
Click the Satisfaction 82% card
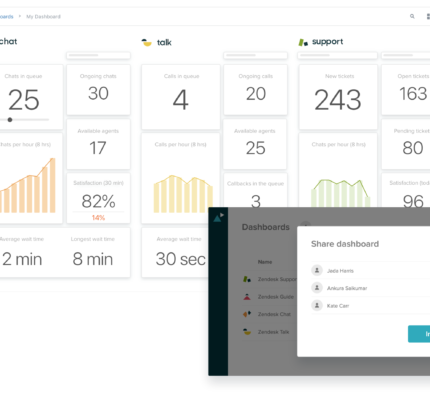click(x=98, y=198)
